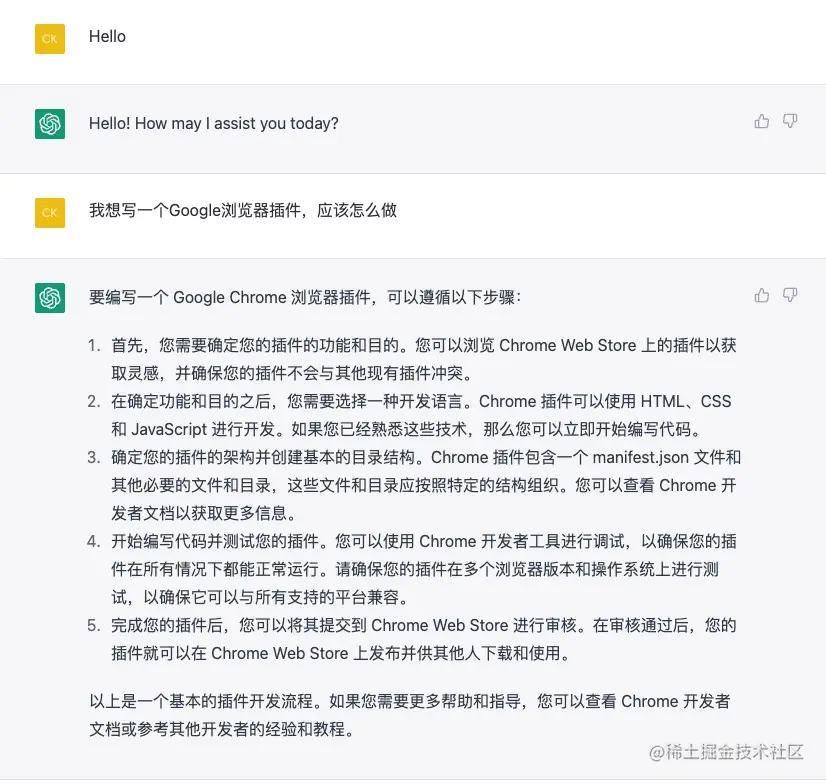Click the reply "Hello! How may I assist you today?"
This screenshot has width=826, height=784.
(213, 123)
